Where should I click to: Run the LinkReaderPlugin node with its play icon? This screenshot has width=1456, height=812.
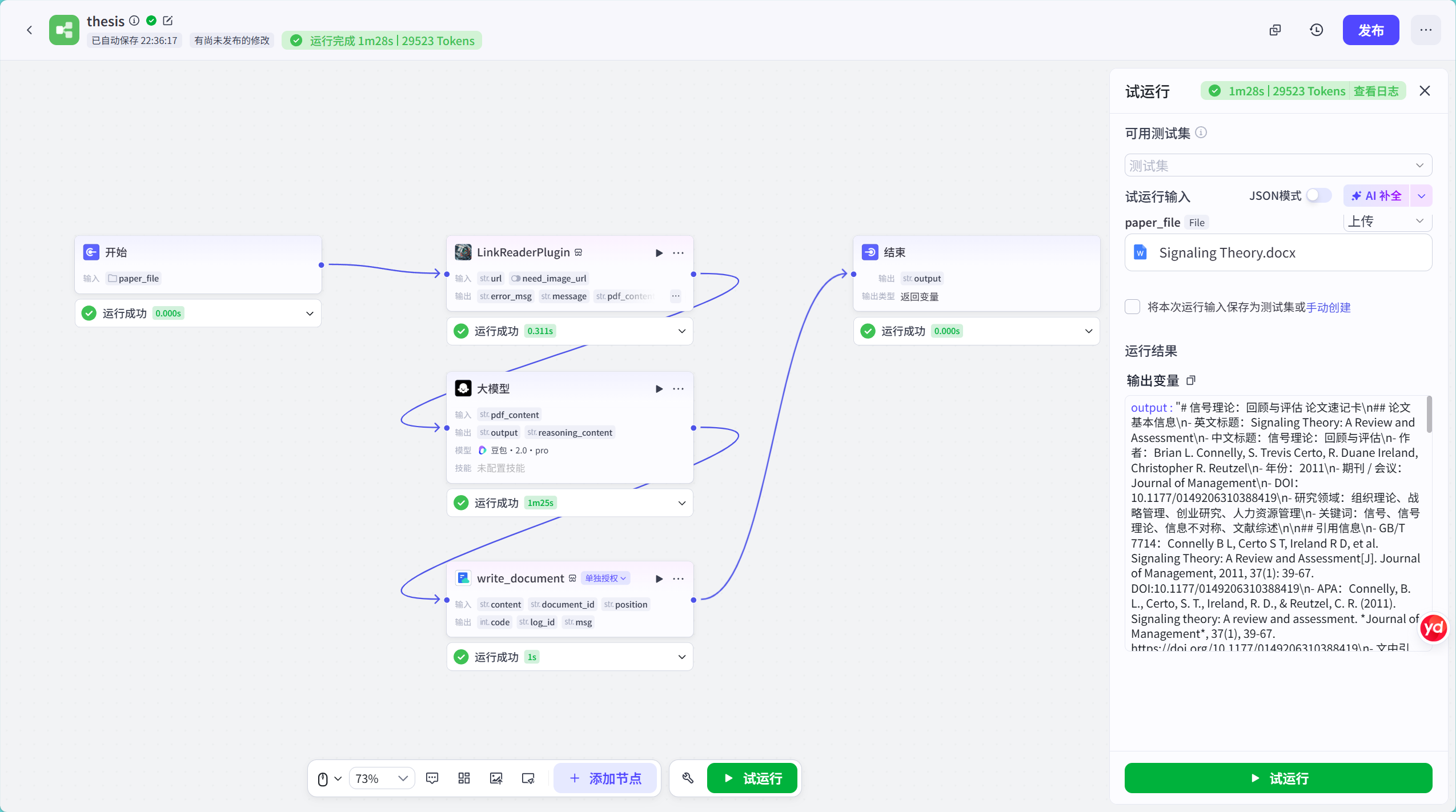coord(659,253)
